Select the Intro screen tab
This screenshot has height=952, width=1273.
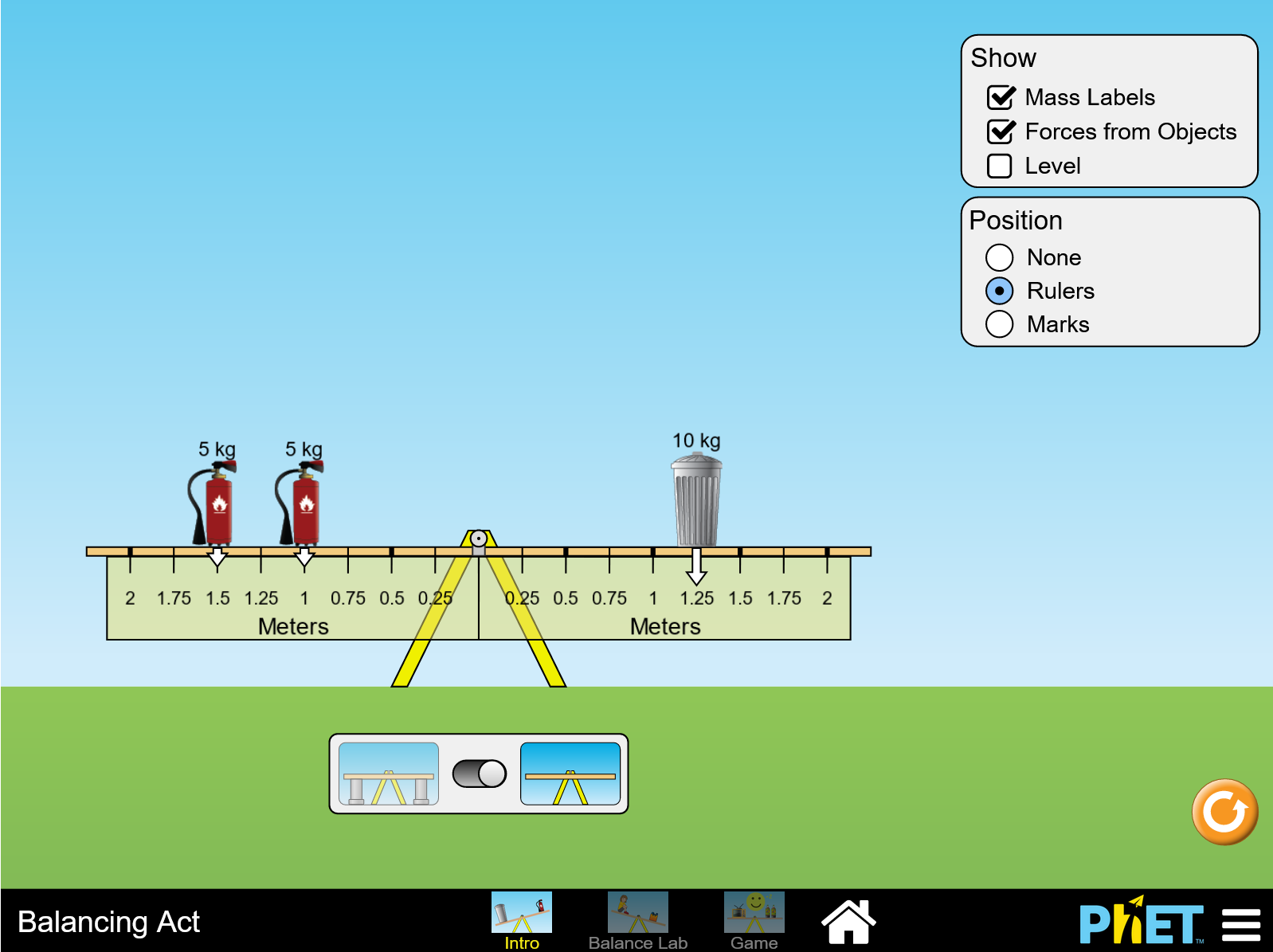[x=521, y=922]
